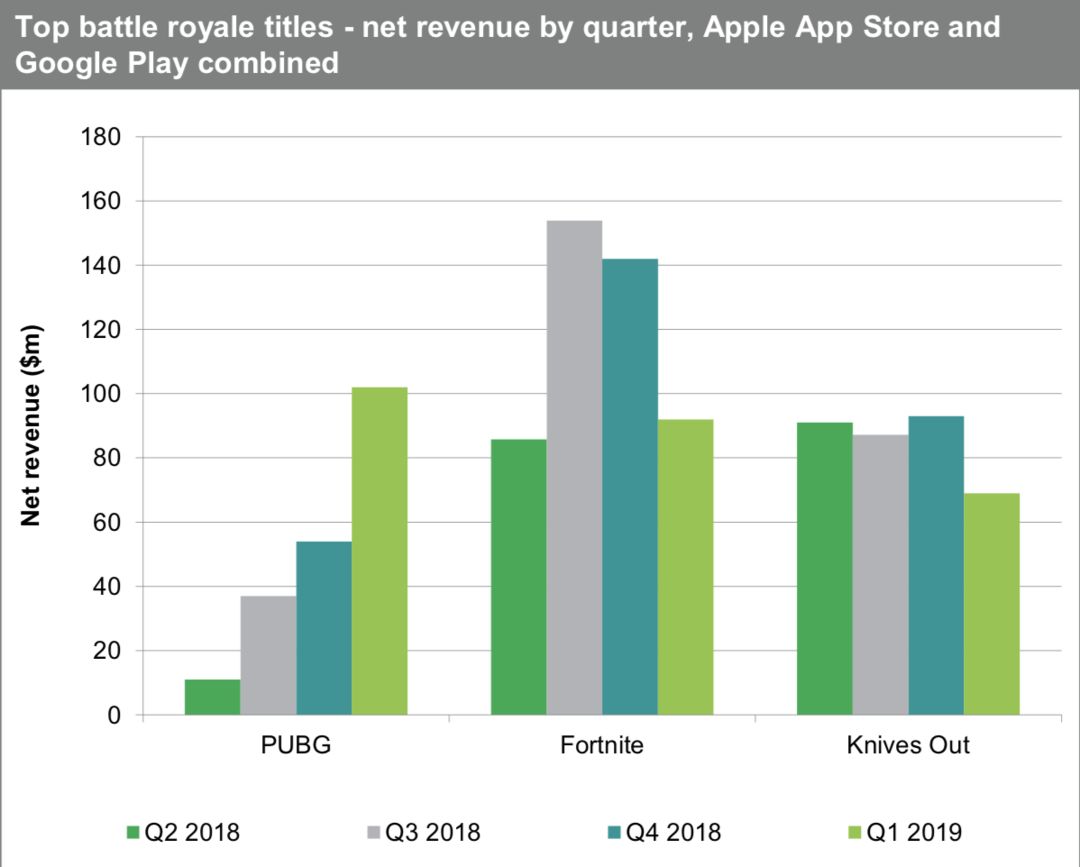Select the gray Q3 2018 legend swatch

[374, 832]
